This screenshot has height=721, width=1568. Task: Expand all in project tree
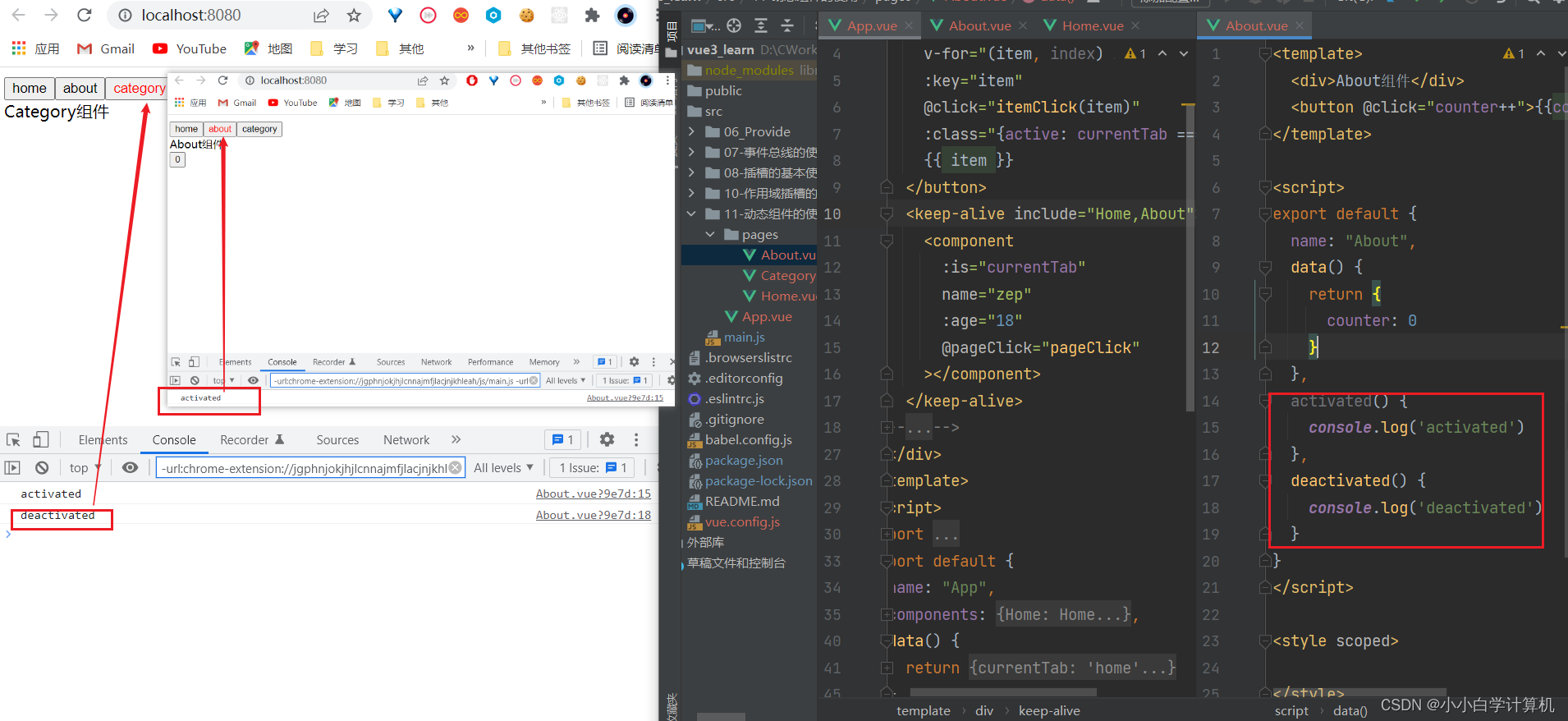pyautogui.click(x=761, y=25)
